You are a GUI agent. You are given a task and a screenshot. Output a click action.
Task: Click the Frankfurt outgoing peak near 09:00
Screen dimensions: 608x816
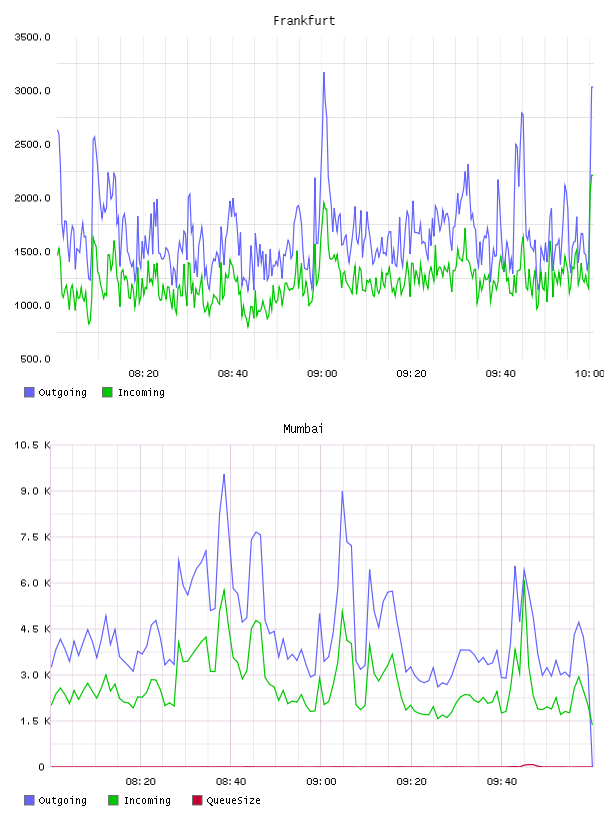point(324,73)
